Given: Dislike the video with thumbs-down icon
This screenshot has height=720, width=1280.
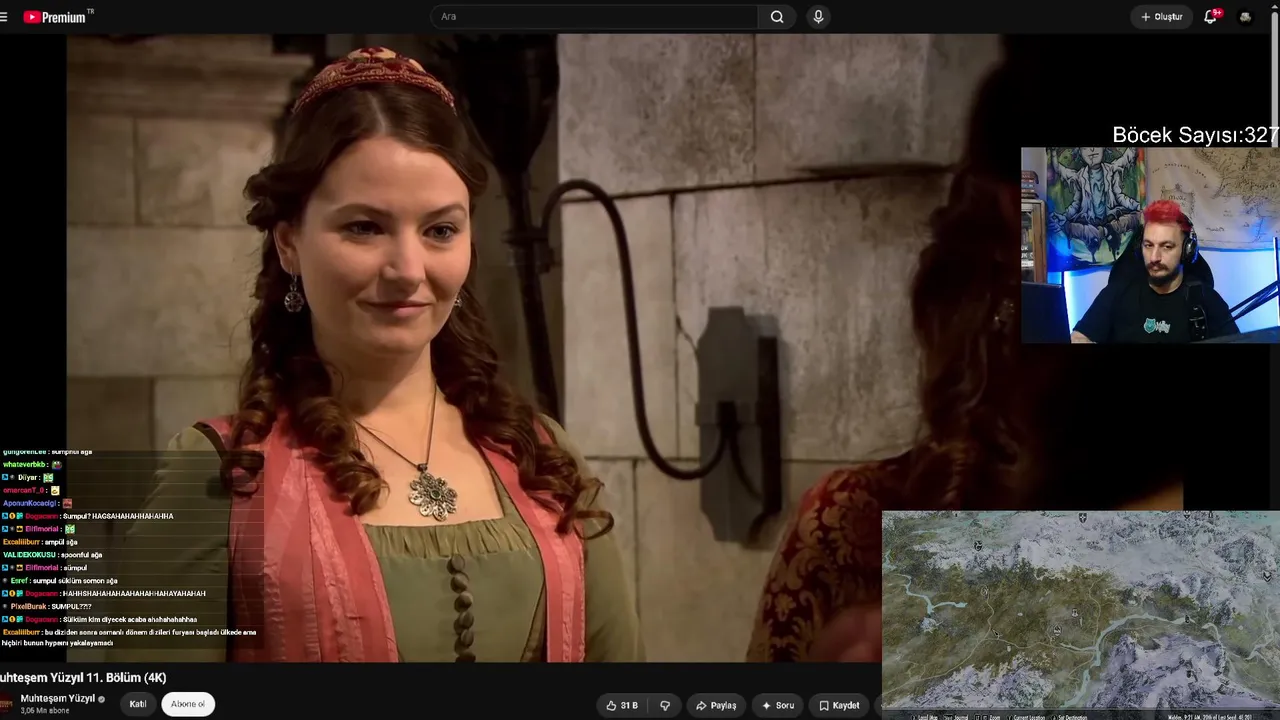Looking at the screenshot, I should [x=665, y=705].
